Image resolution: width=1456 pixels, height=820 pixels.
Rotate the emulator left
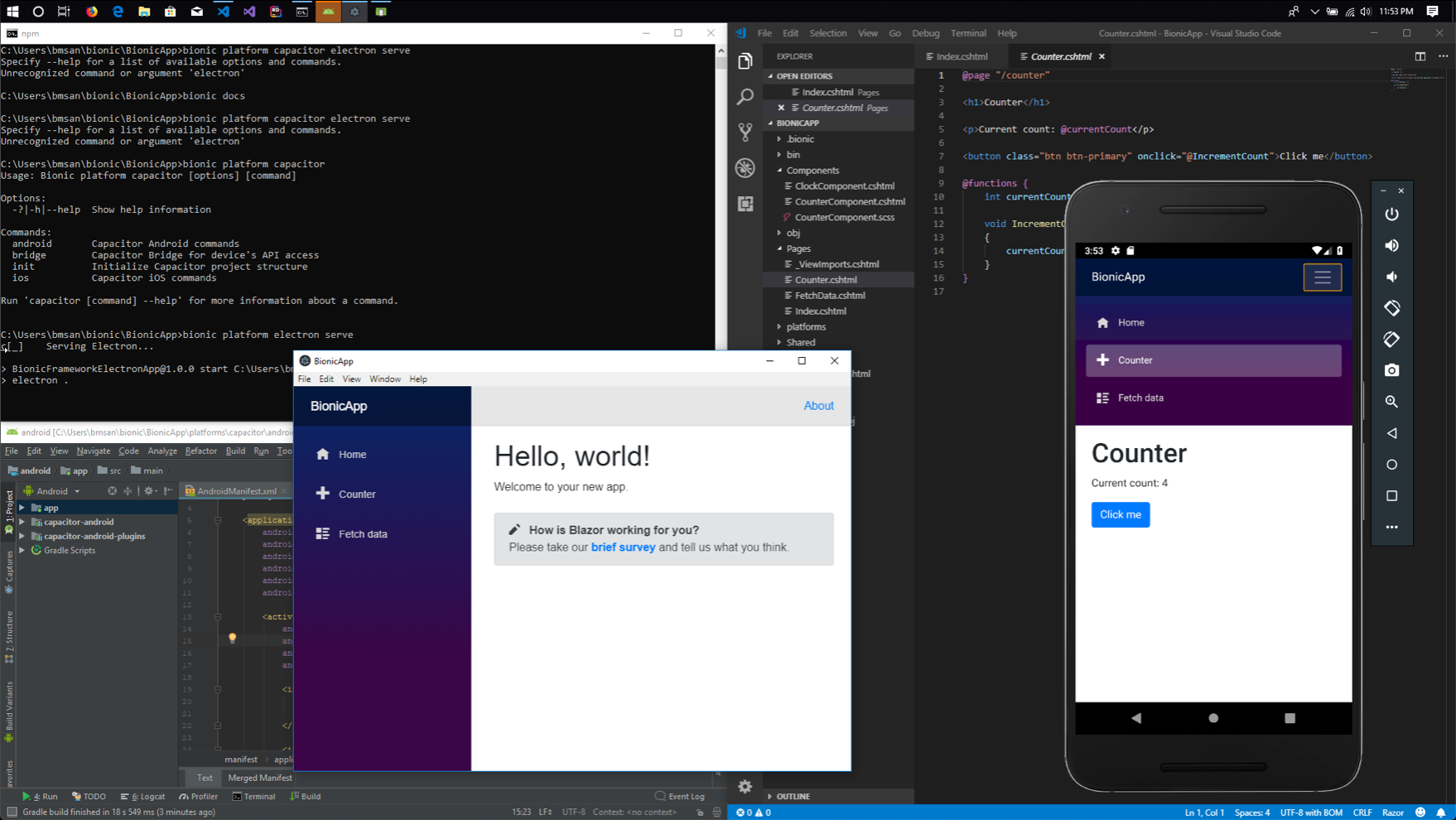coord(1392,308)
